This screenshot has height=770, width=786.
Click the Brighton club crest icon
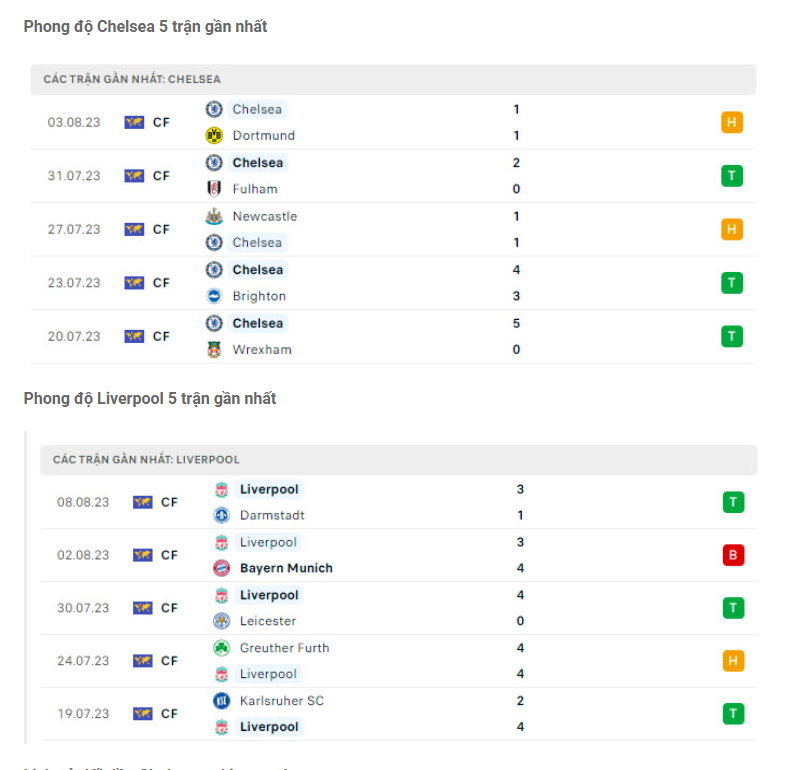point(214,296)
